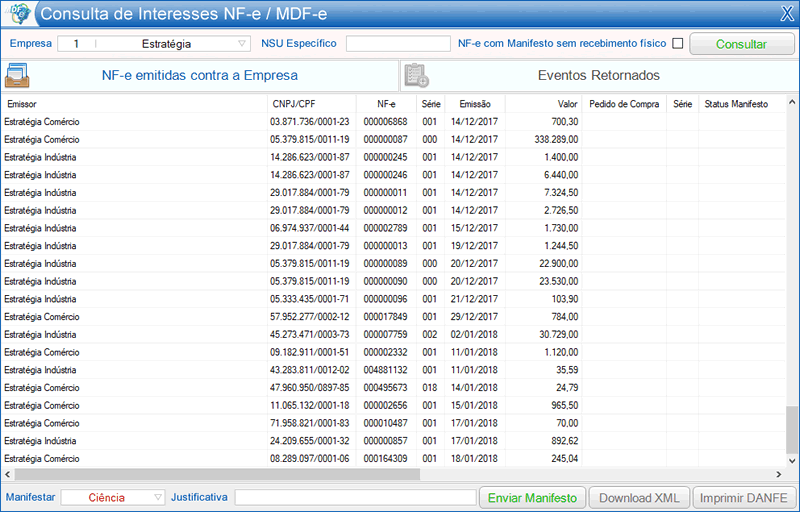Click the Pedido de Compra column header
Image resolution: width=800 pixels, height=512 pixels.
click(624, 104)
